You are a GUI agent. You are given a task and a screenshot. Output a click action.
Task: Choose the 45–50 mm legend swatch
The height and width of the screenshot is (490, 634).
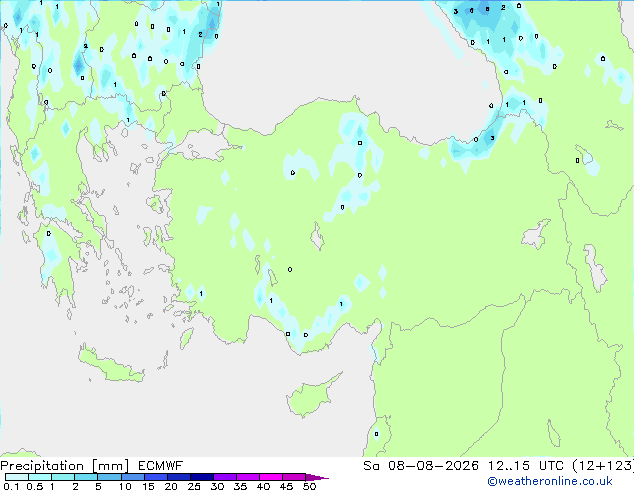[294, 477]
